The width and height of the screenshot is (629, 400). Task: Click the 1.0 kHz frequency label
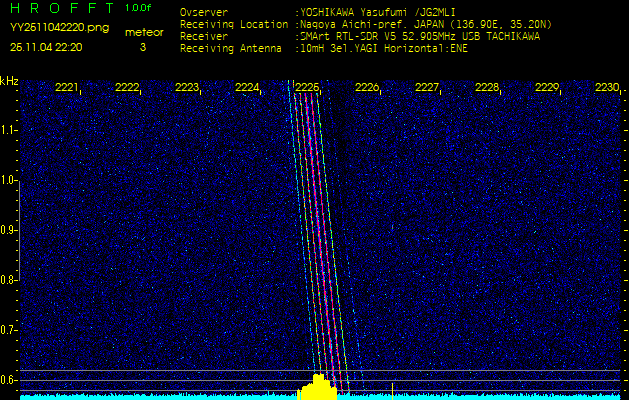(x=9, y=180)
